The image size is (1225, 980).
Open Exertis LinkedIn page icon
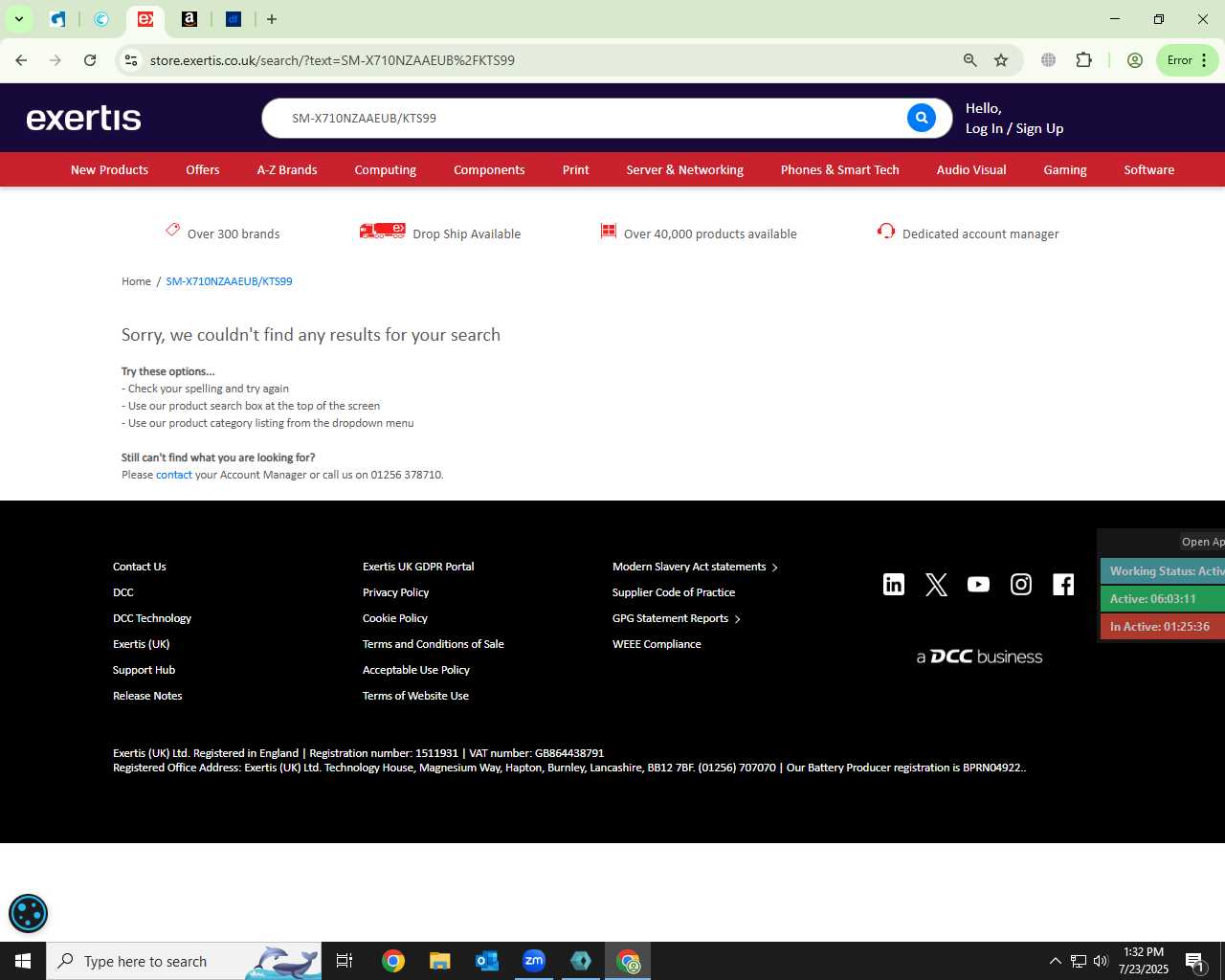click(894, 585)
